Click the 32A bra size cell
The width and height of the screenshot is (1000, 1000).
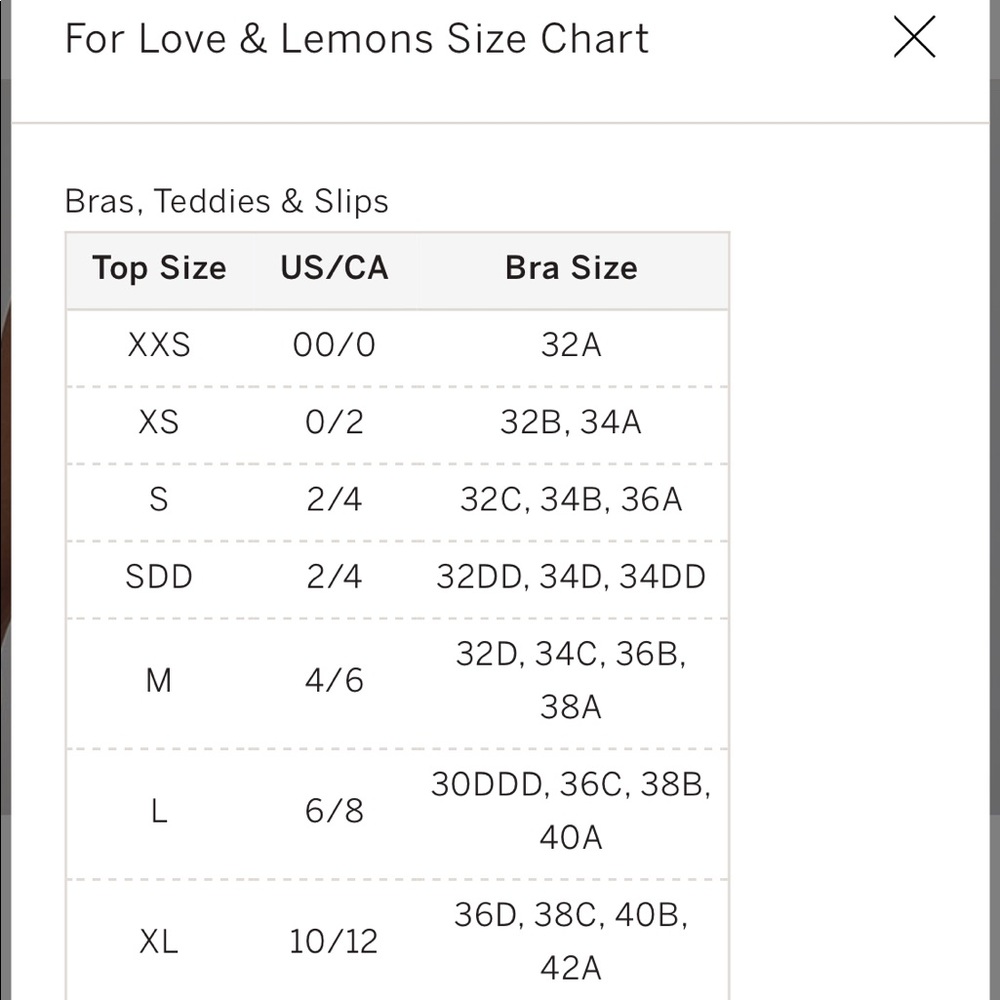pos(571,345)
